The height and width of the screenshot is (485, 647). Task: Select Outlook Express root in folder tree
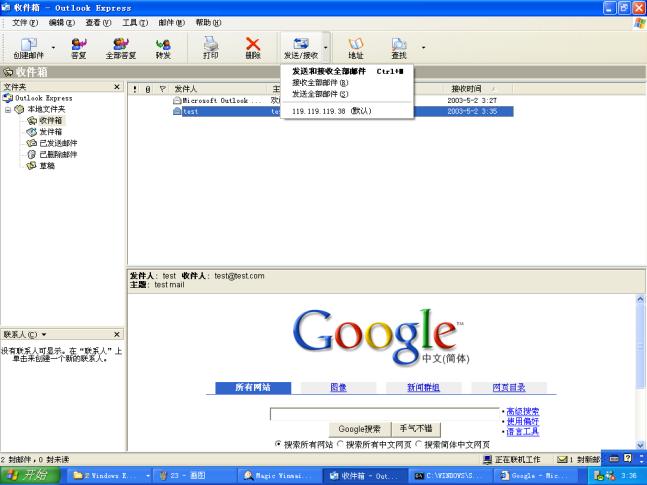pyautogui.click(x=43, y=98)
